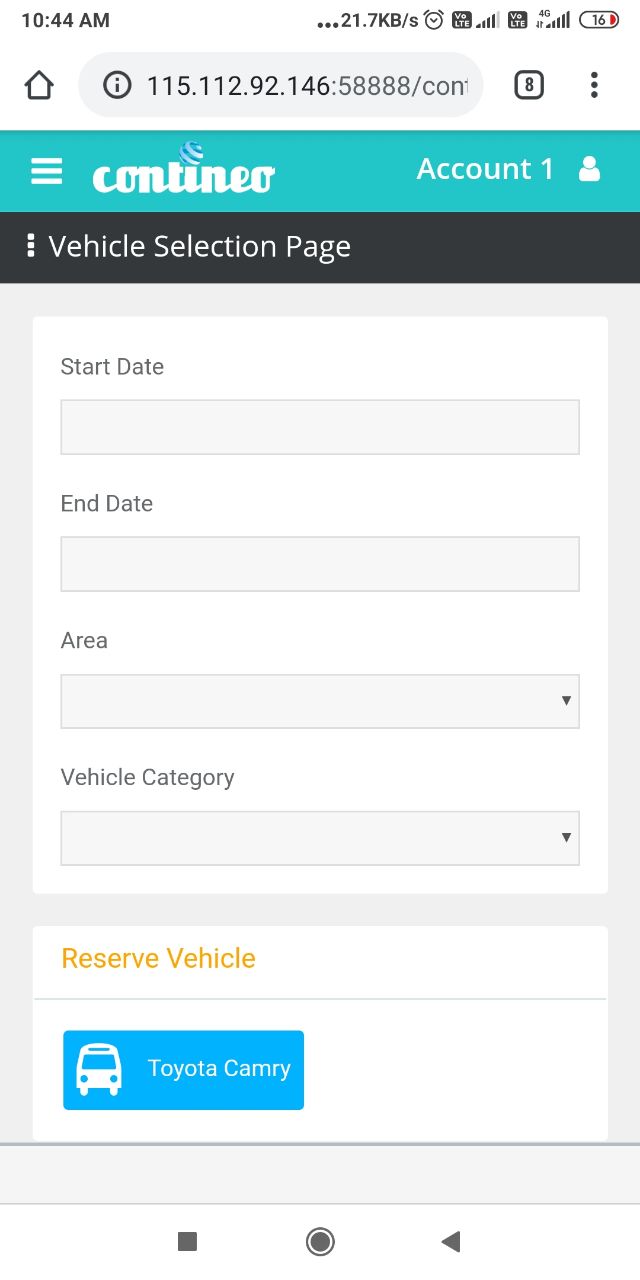Tap the contineo logo
Image resolution: width=640 pixels, height=1280 pixels.
tap(183, 168)
